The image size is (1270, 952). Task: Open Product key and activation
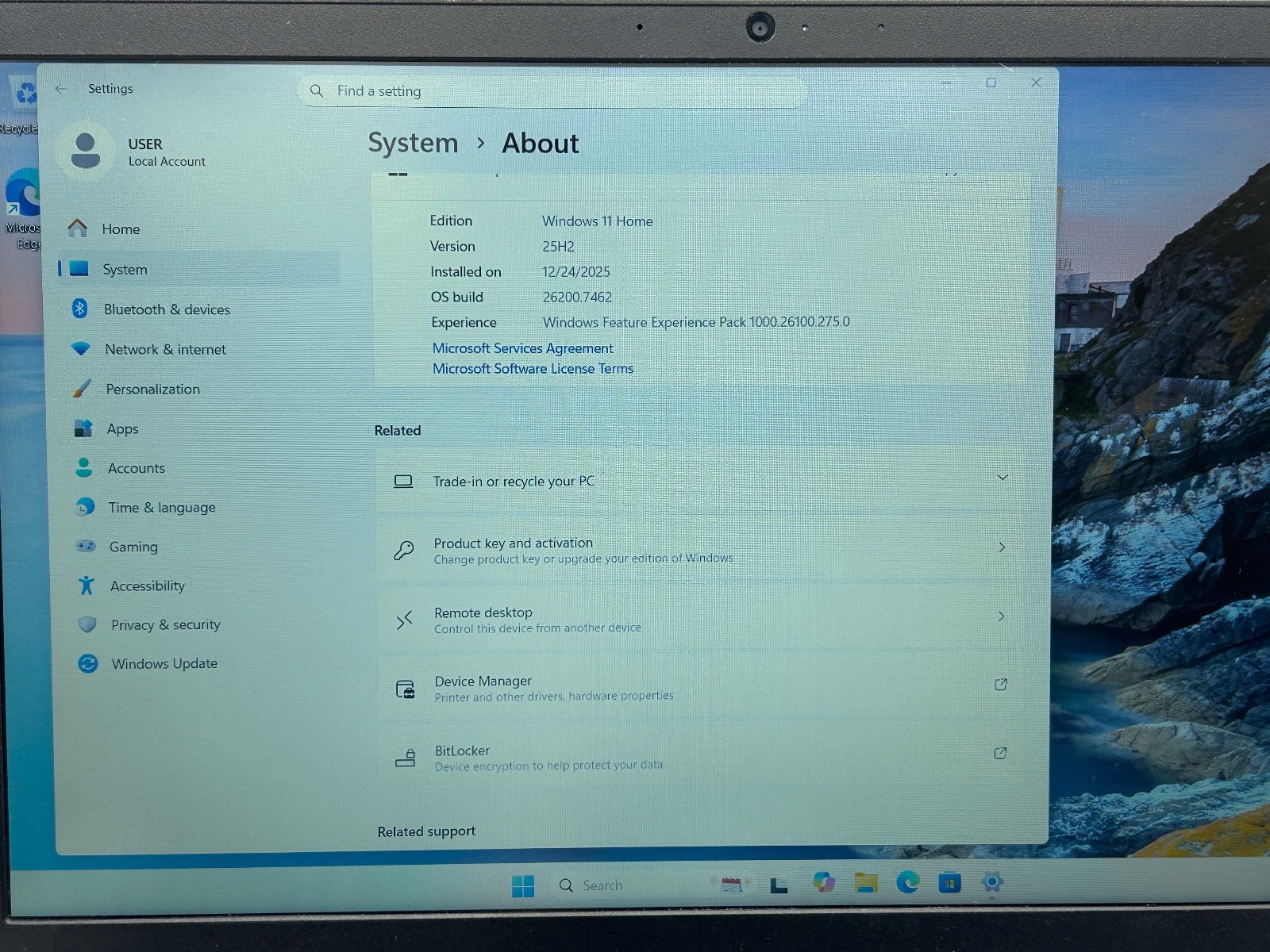[x=702, y=550]
